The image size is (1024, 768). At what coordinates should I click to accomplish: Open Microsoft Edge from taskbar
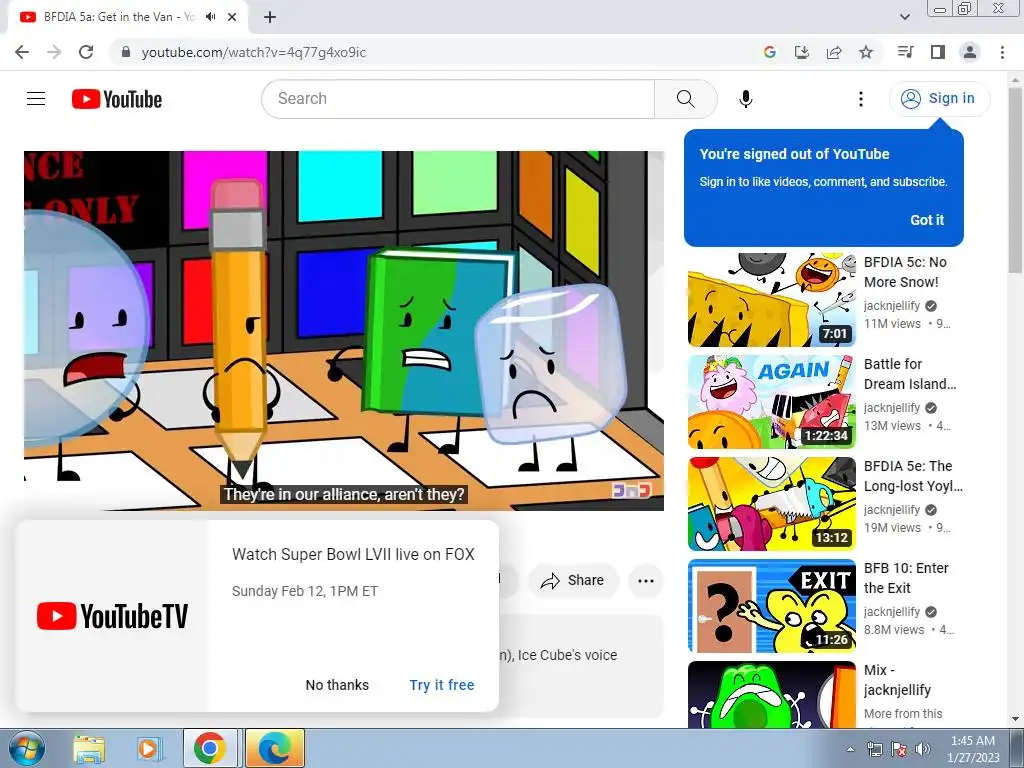click(x=274, y=749)
